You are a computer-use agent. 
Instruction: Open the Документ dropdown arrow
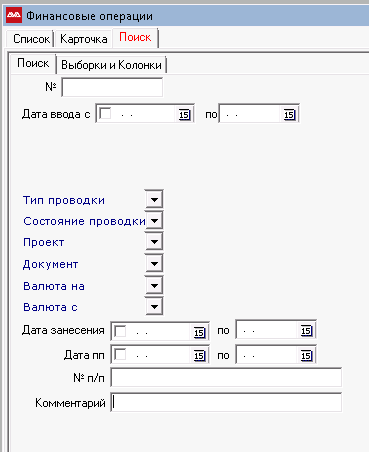[154, 264]
